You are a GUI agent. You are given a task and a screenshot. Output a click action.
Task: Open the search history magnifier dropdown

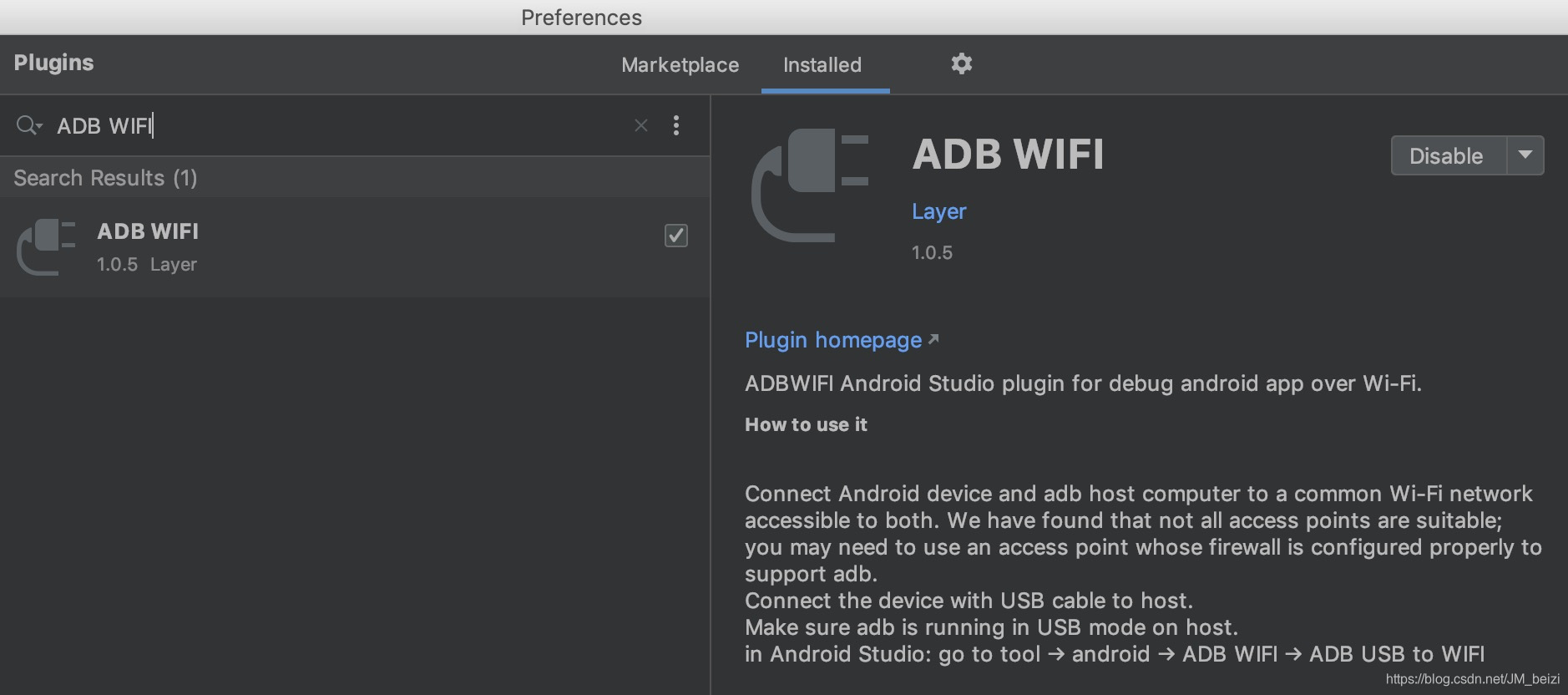(29, 125)
